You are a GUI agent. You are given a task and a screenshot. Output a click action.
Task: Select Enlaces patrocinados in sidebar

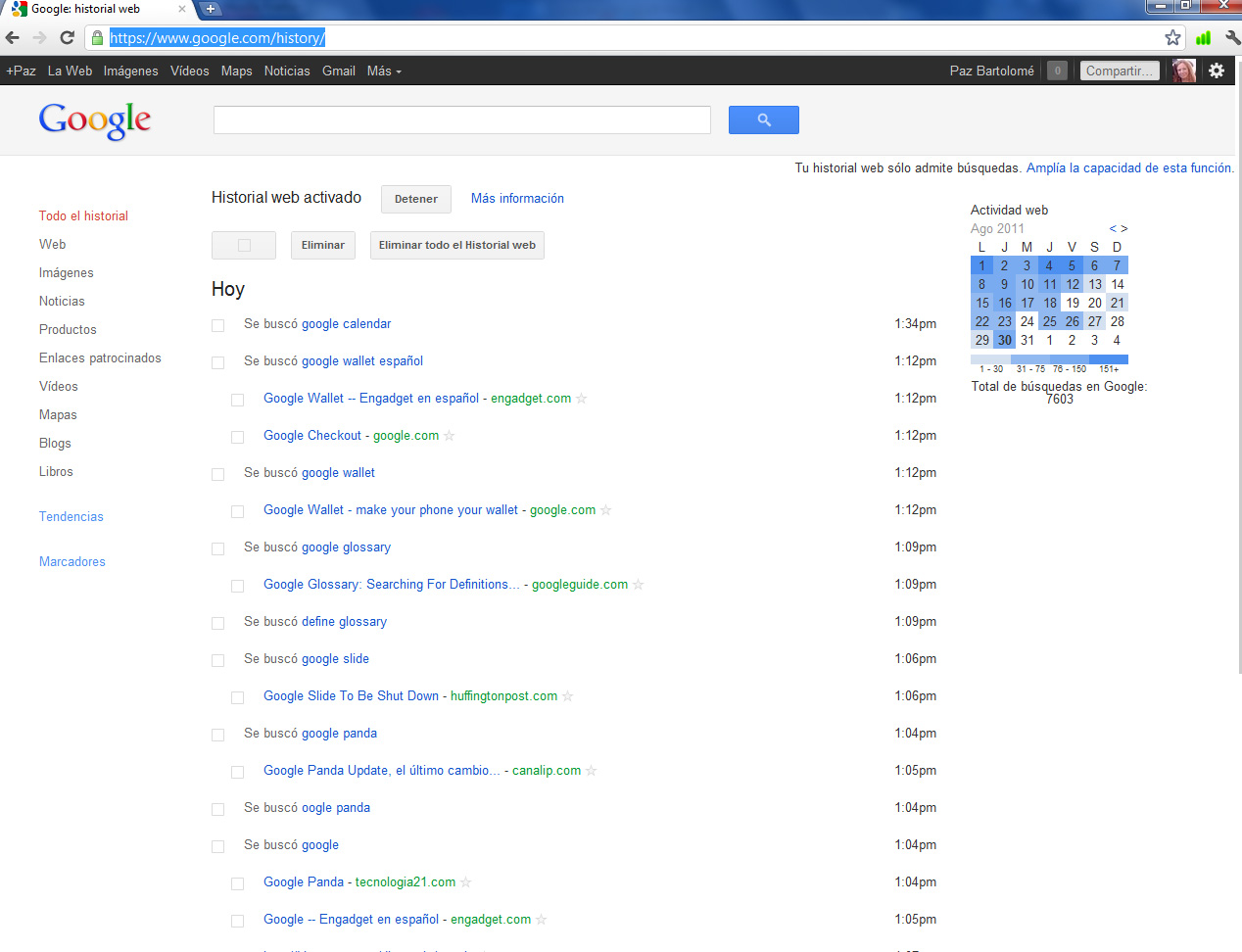[x=100, y=357]
